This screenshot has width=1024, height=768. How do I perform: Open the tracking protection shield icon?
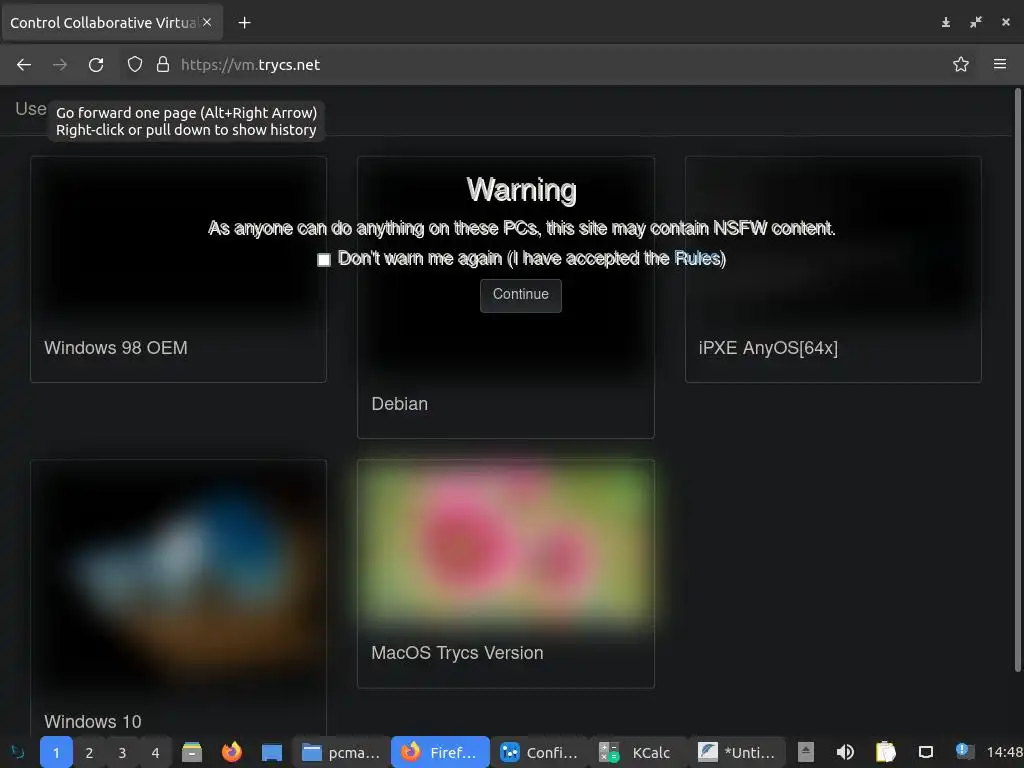pyautogui.click(x=135, y=64)
